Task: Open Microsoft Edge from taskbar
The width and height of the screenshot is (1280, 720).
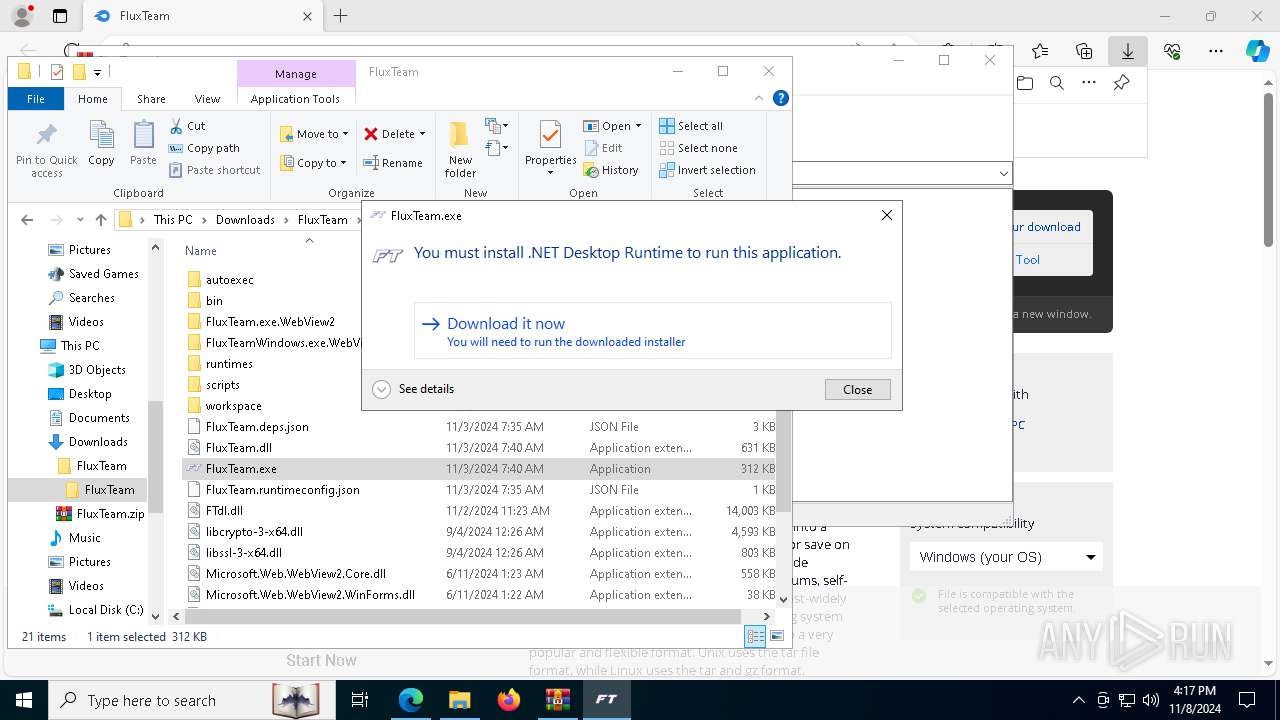Action: 411,700
